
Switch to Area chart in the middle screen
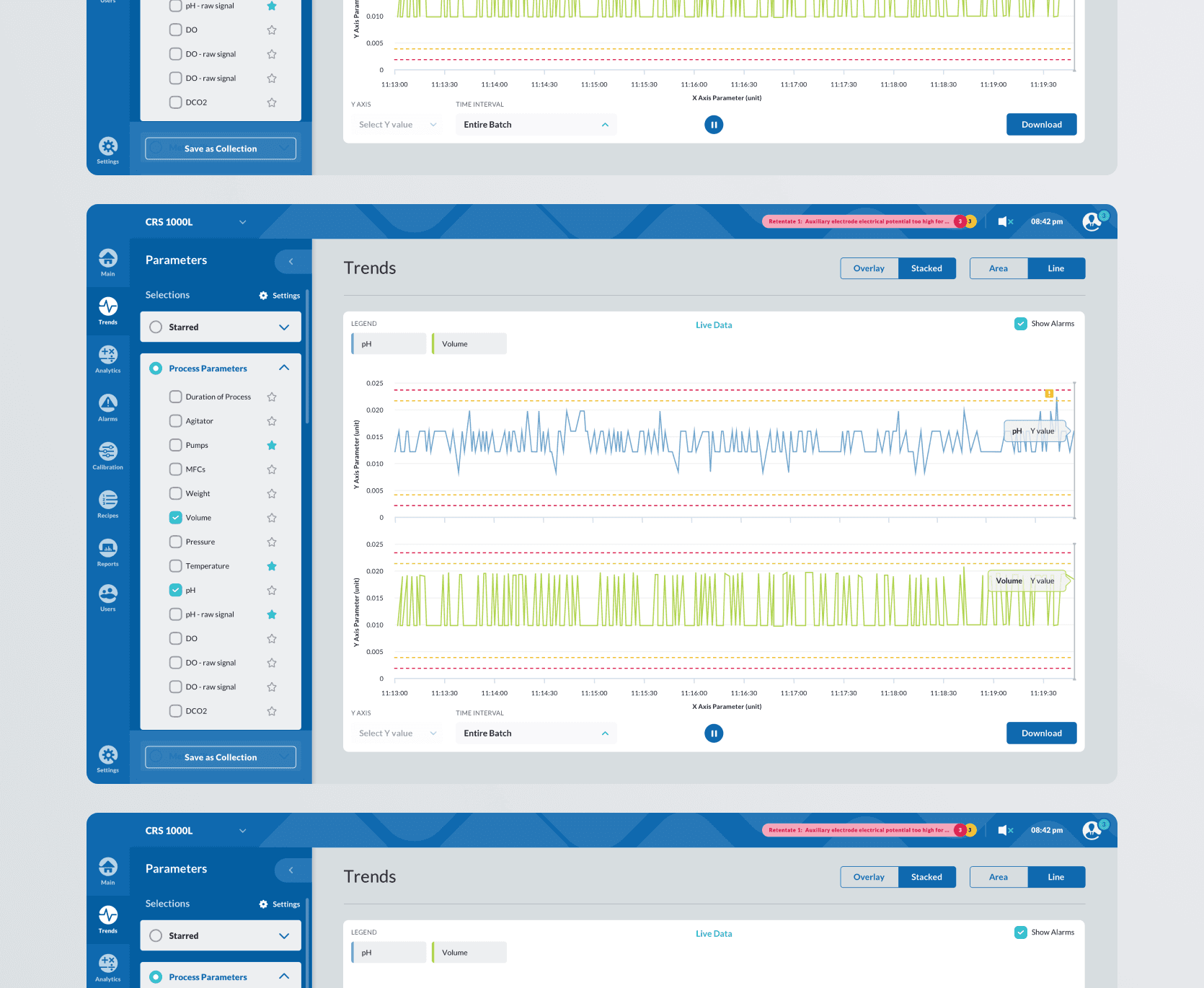[x=999, y=268]
